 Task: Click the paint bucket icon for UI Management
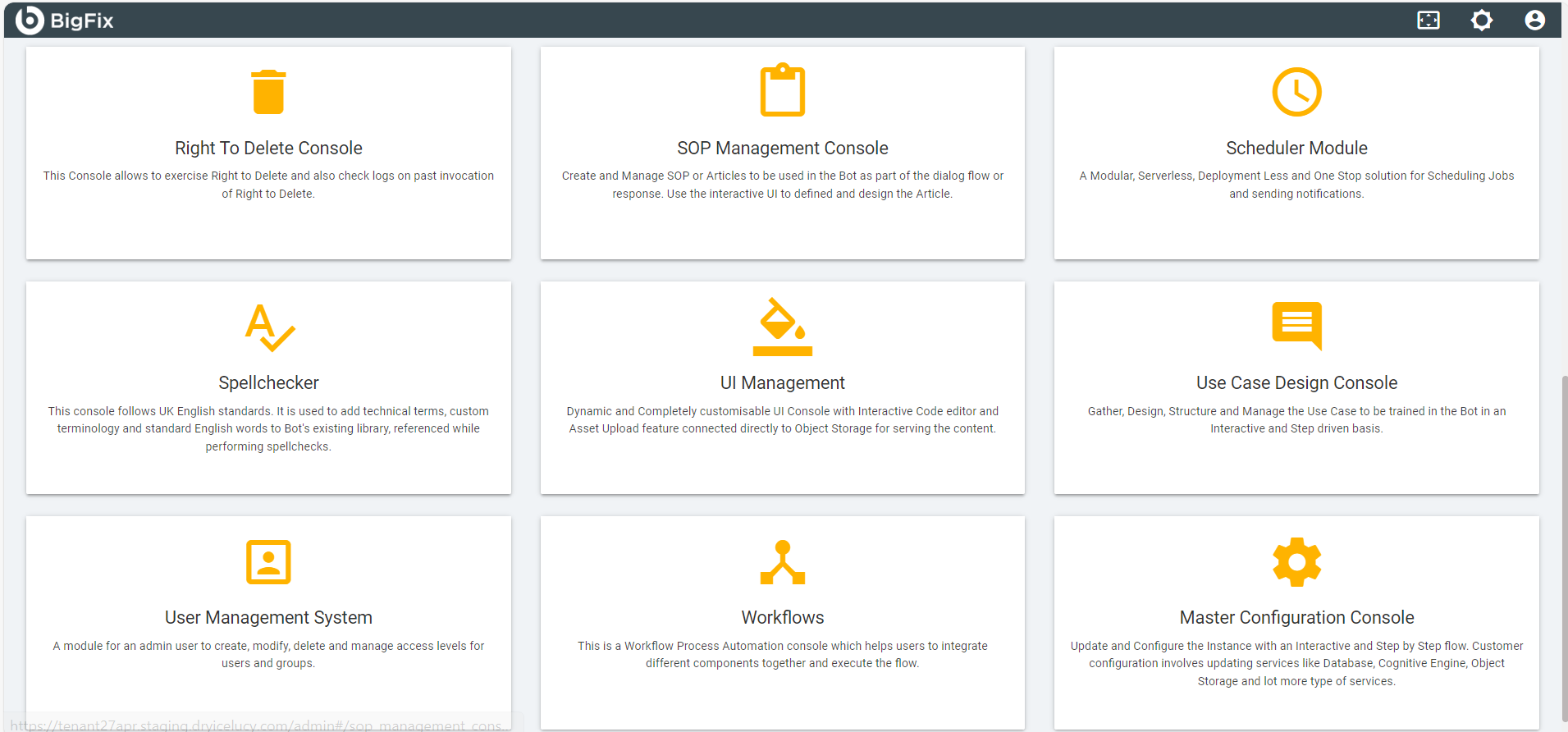[x=783, y=327]
